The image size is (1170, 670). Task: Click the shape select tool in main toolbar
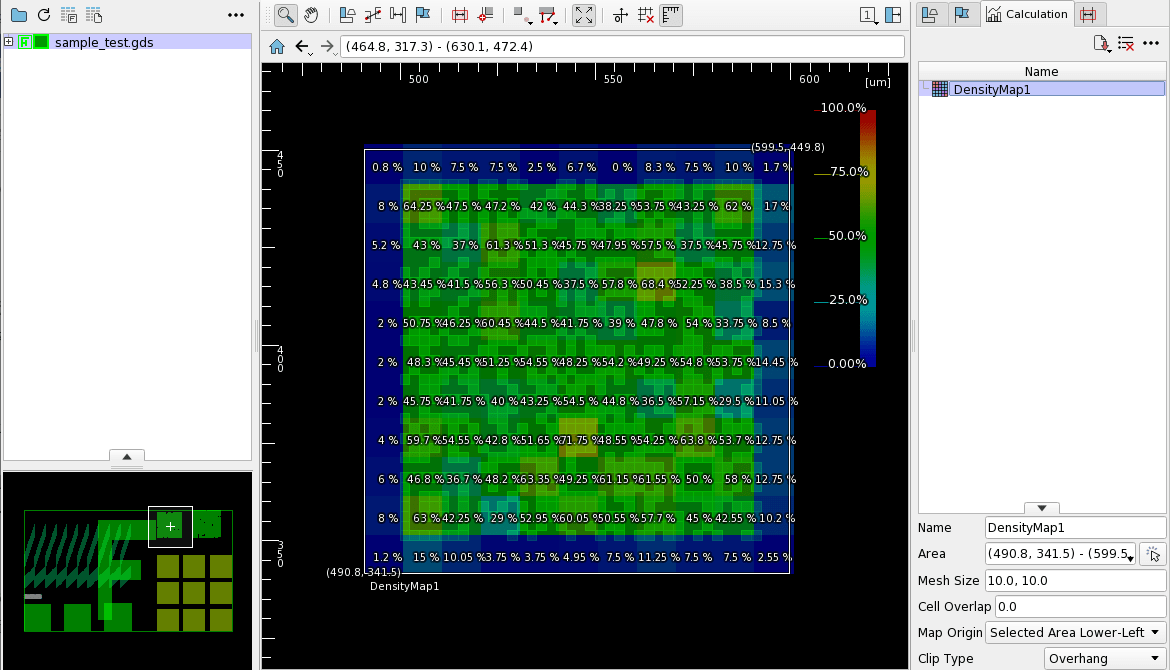[x=347, y=15]
